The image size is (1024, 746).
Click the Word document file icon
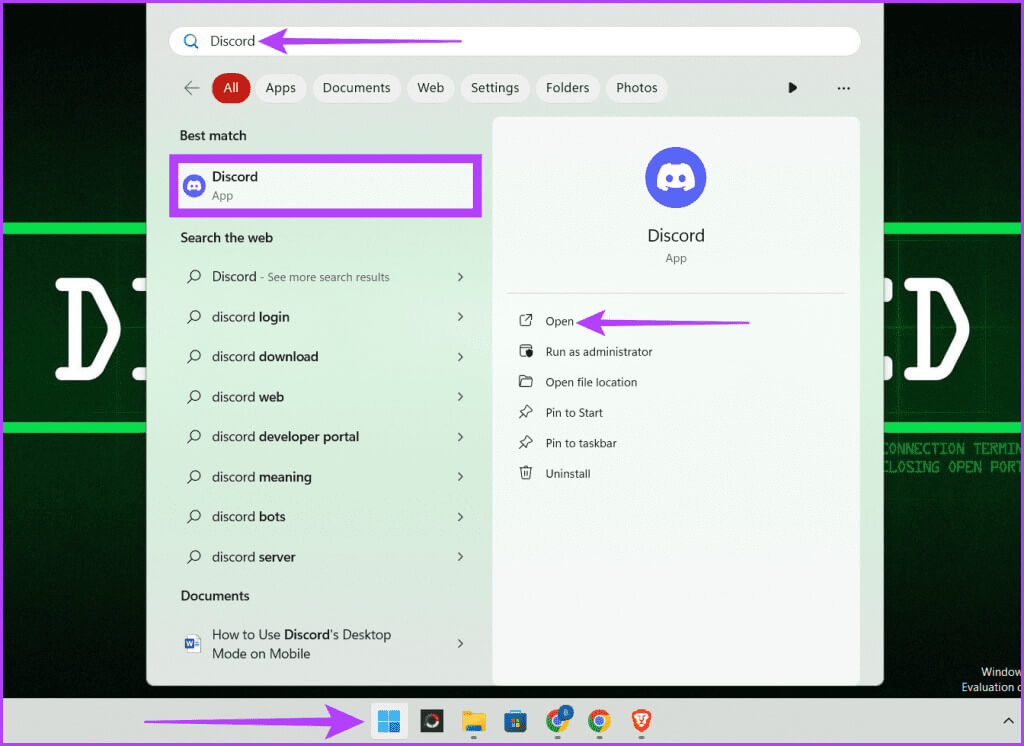coord(193,644)
